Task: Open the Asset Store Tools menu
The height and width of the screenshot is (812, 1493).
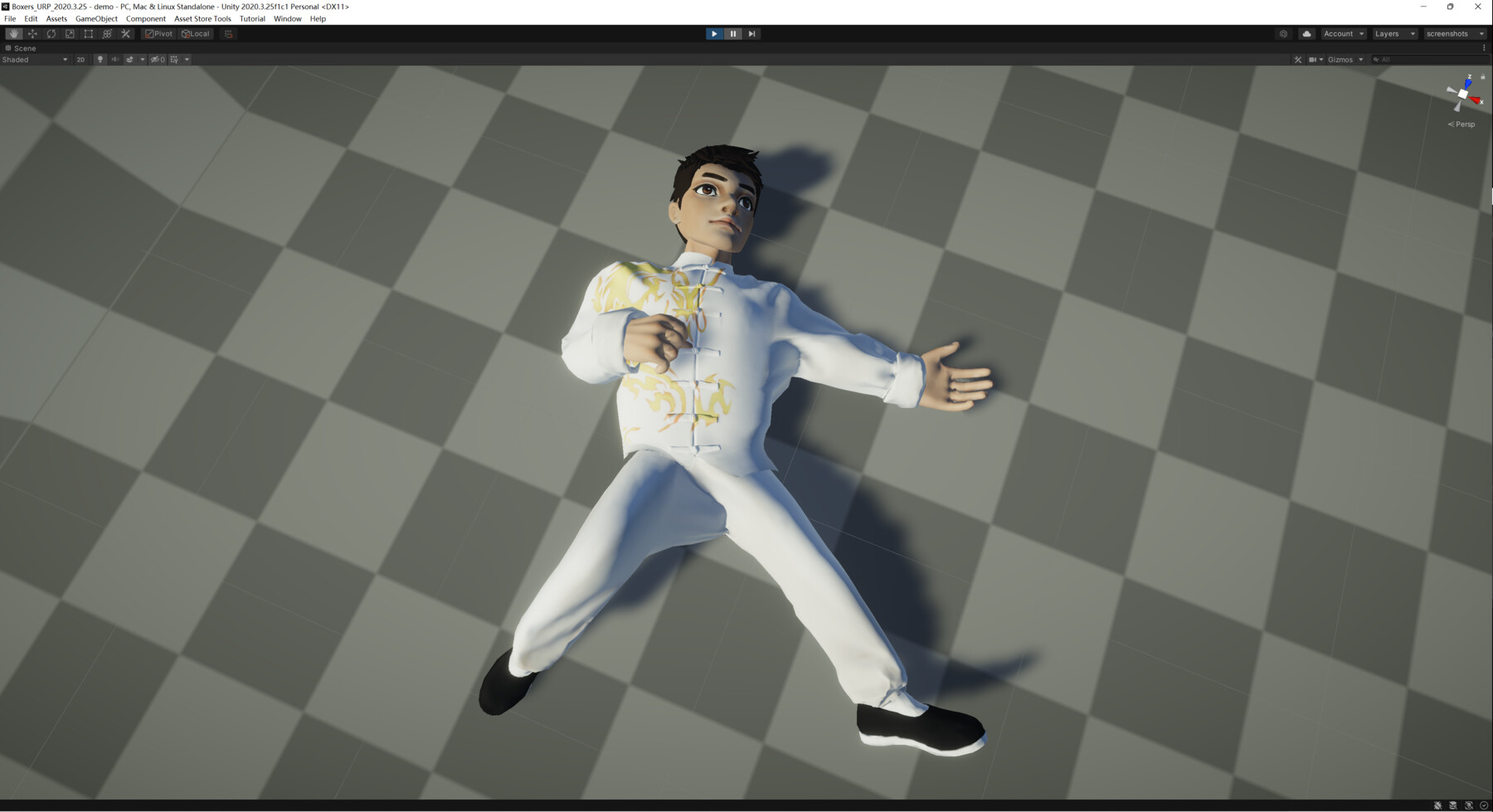Action: 202,18
